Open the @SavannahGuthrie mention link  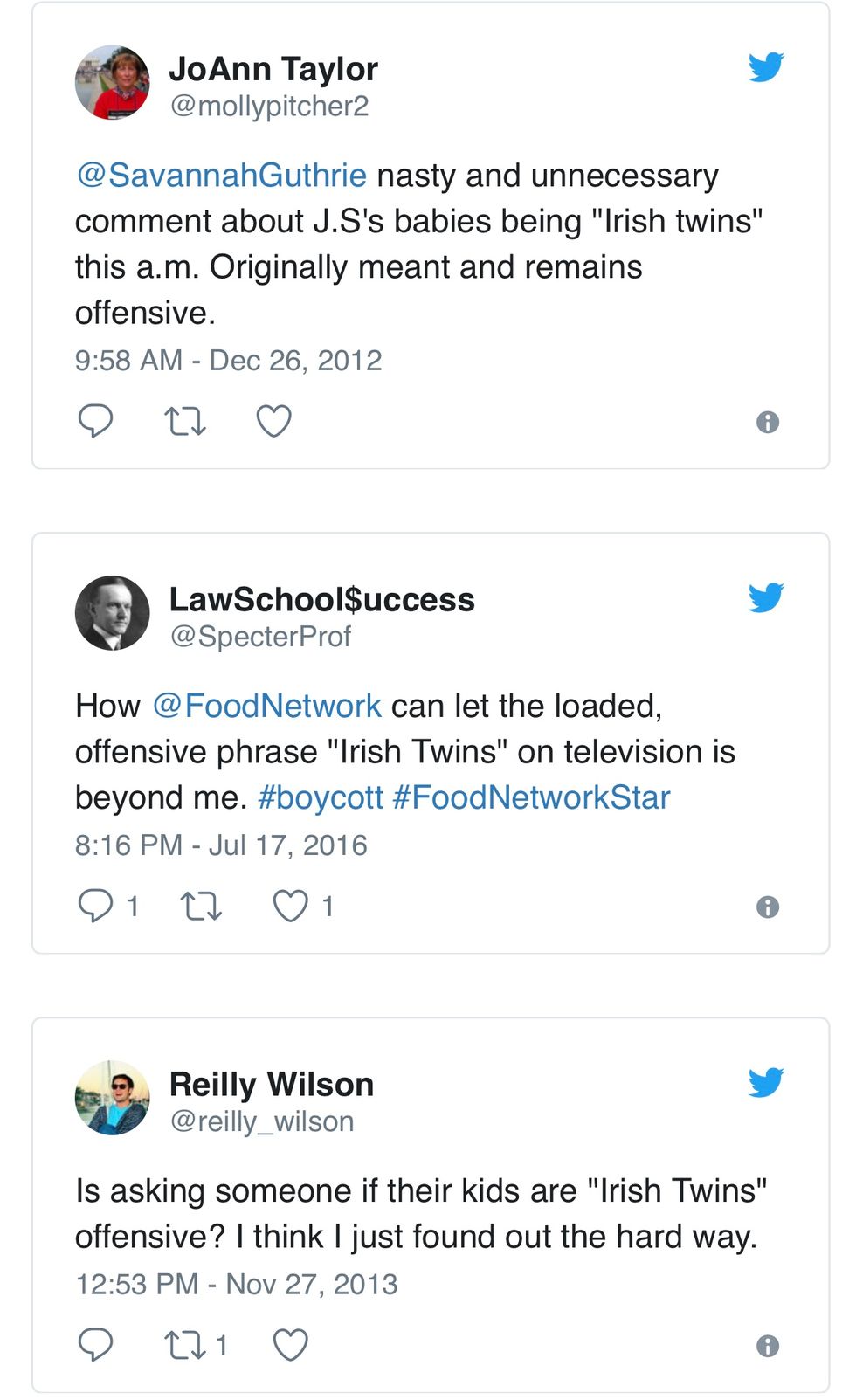[x=222, y=176]
